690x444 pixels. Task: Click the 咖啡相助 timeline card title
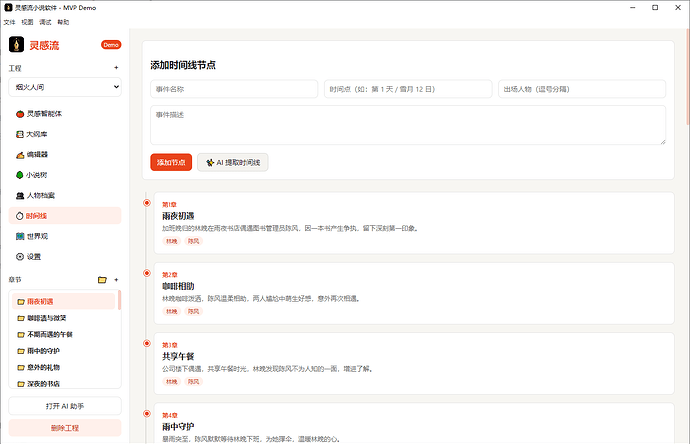(178, 286)
